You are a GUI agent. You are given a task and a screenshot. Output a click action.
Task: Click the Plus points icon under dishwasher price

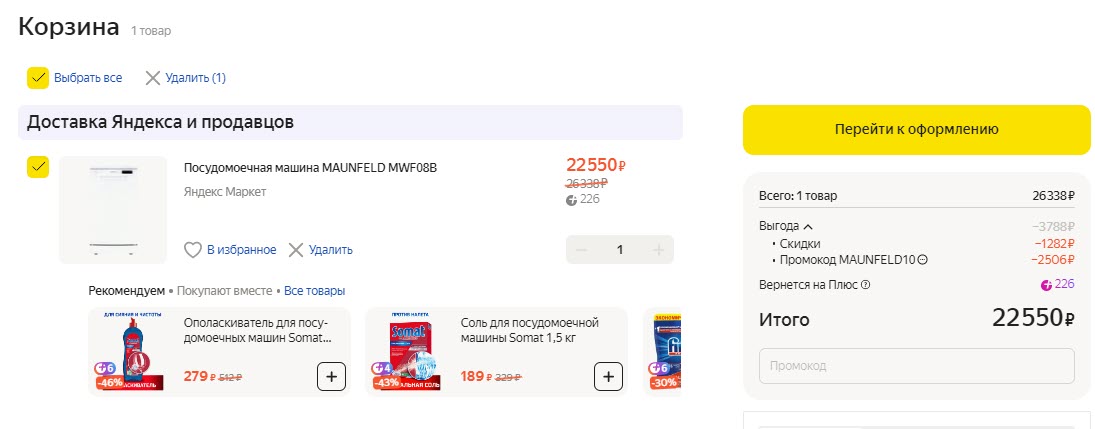[571, 200]
